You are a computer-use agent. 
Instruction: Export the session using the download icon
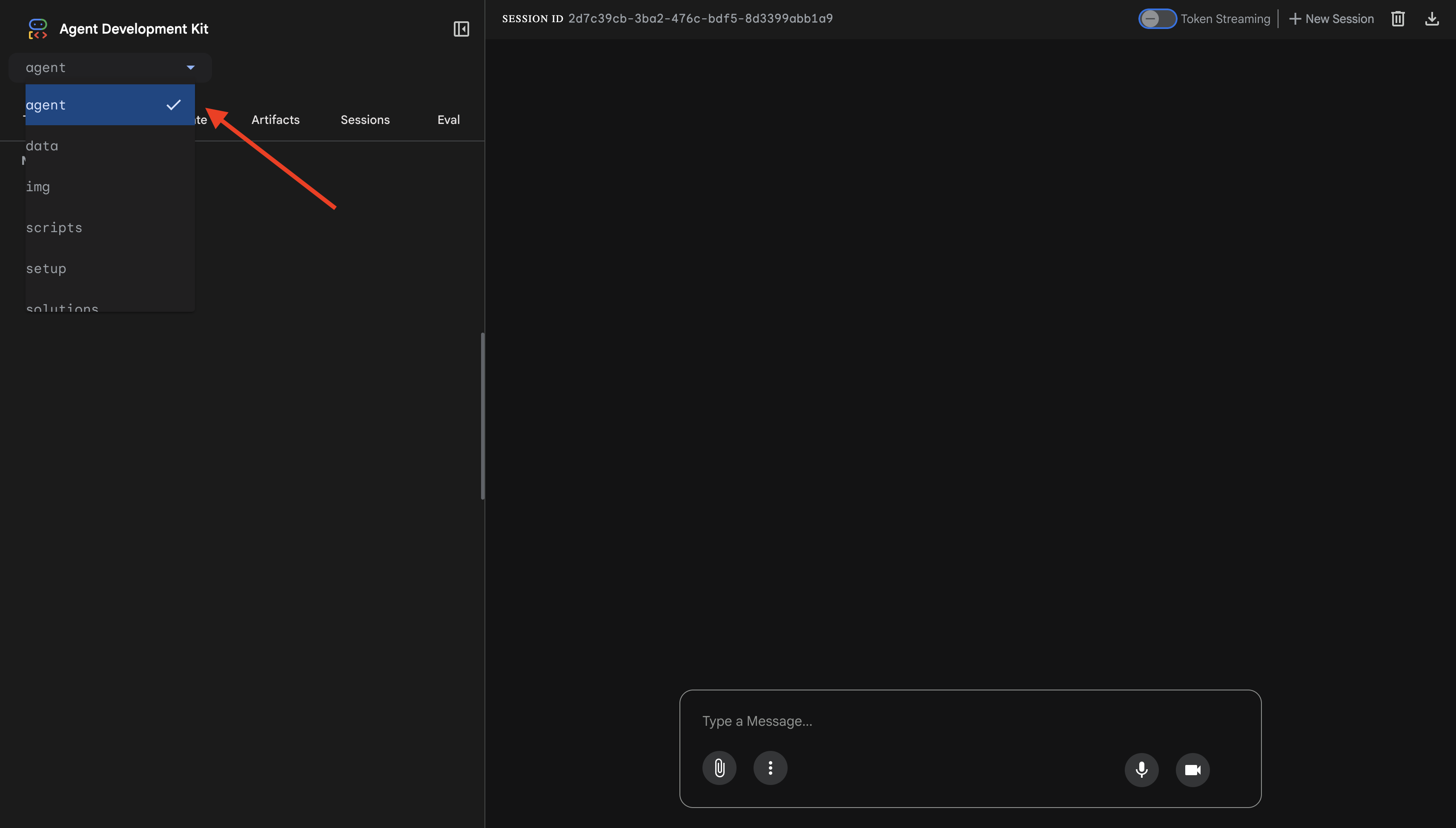tap(1433, 18)
